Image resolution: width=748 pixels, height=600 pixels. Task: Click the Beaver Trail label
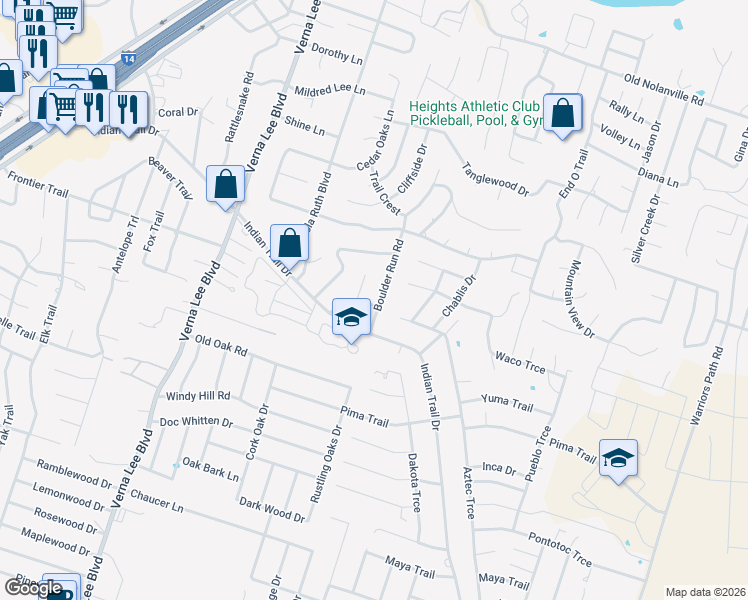click(170, 178)
